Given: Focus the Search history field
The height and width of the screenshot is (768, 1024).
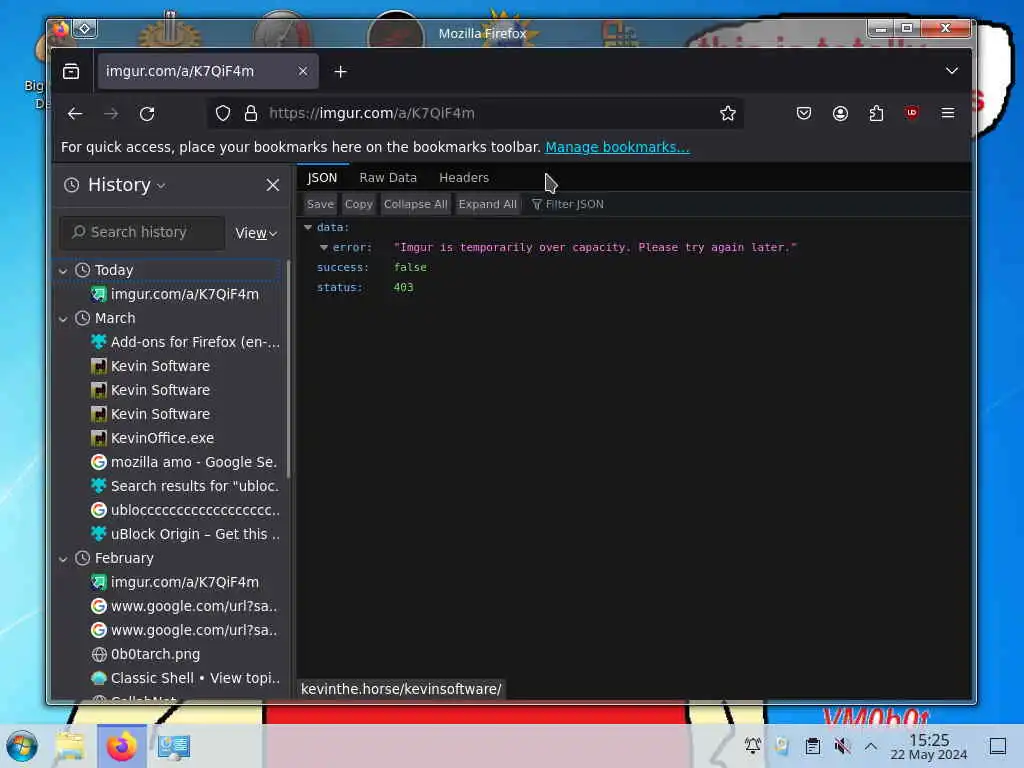Looking at the screenshot, I should (142, 232).
